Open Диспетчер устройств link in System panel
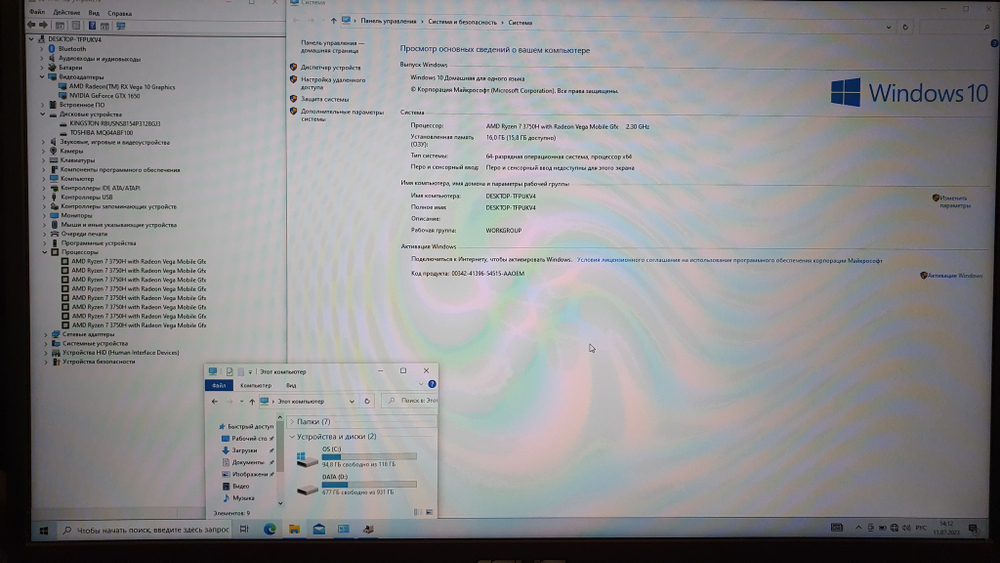This screenshot has width=1000, height=563. [330, 67]
